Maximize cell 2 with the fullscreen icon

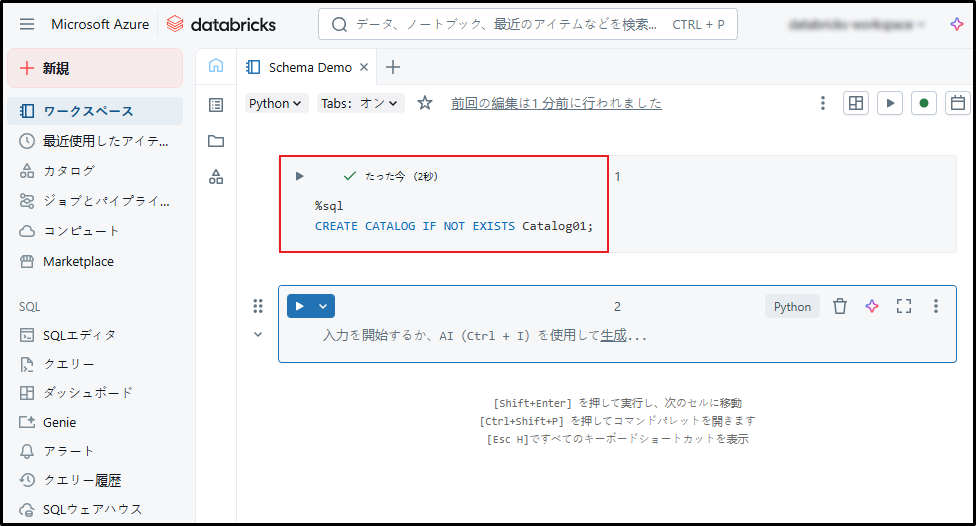(x=904, y=306)
